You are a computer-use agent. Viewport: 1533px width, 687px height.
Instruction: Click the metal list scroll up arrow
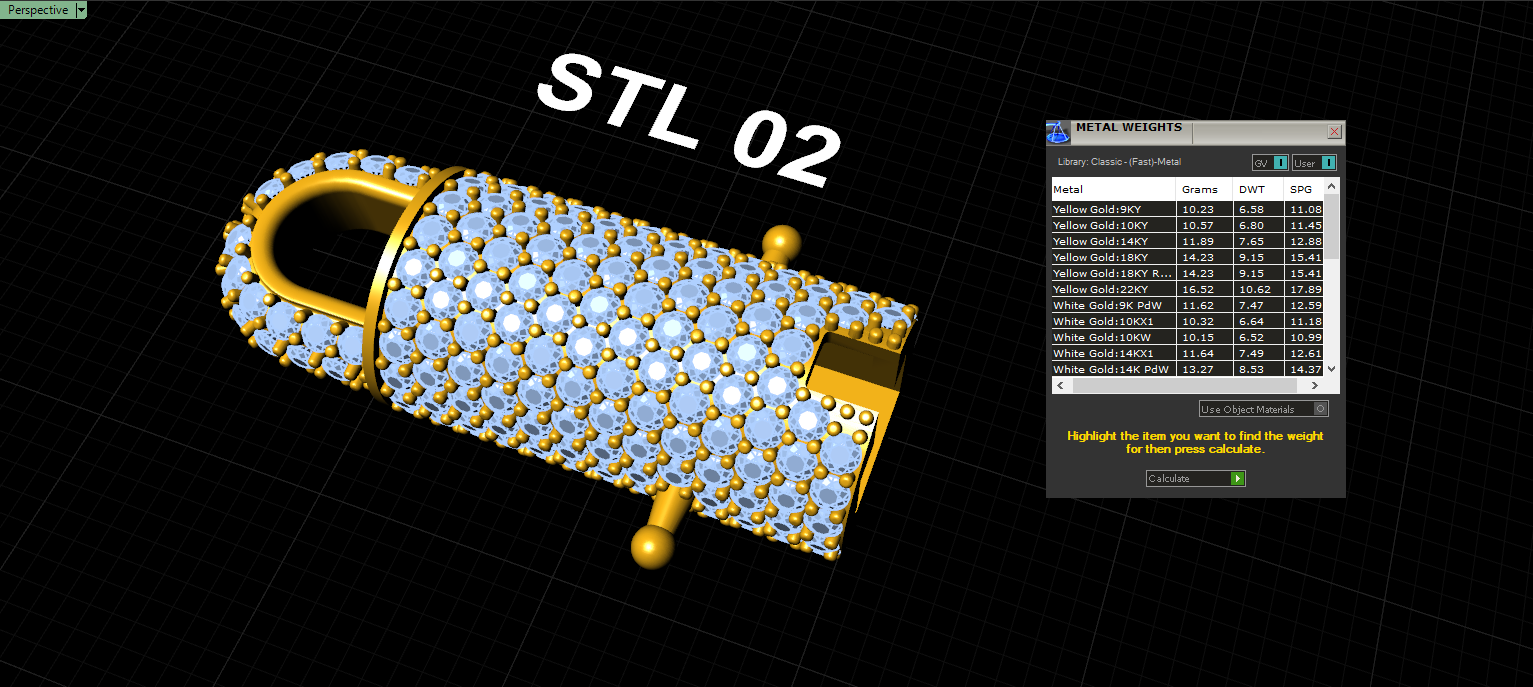click(1331, 186)
